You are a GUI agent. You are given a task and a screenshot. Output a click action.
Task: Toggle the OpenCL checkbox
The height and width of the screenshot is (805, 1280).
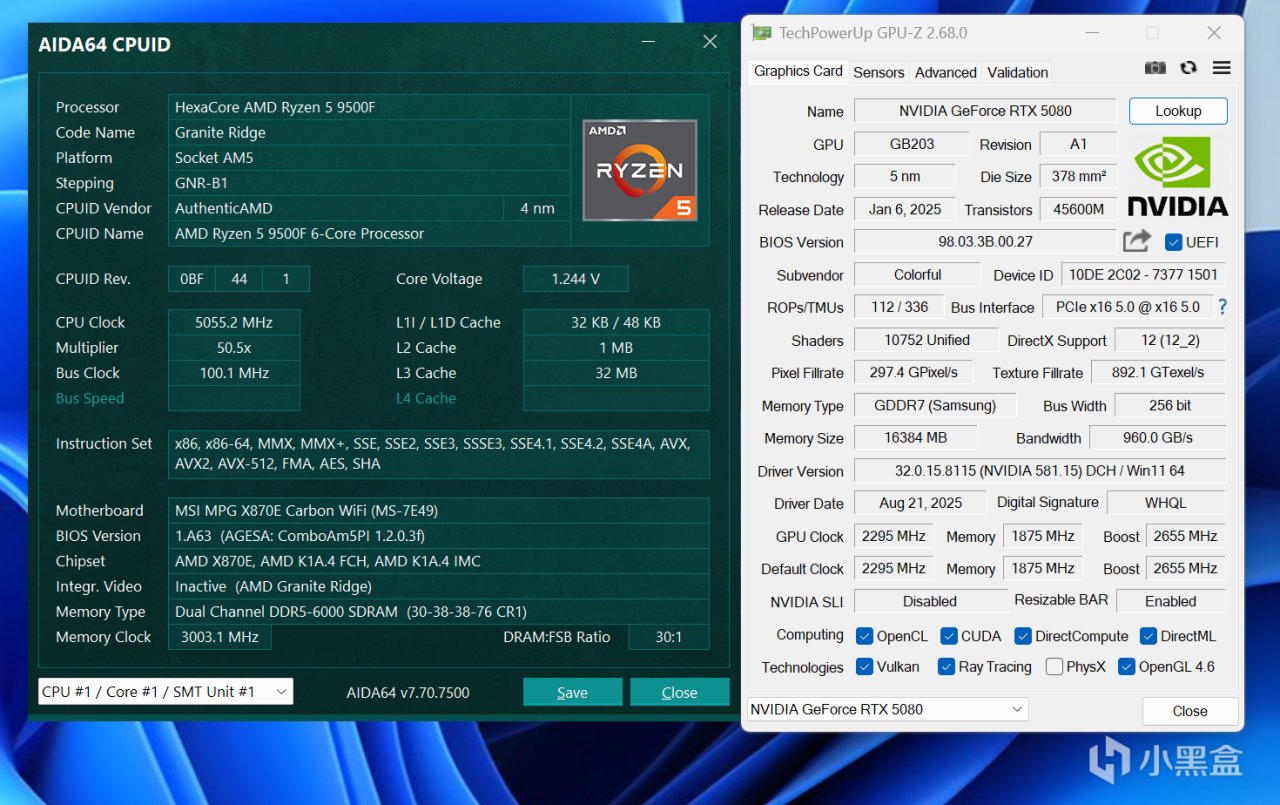pyautogui.click(x=865, y=636)
